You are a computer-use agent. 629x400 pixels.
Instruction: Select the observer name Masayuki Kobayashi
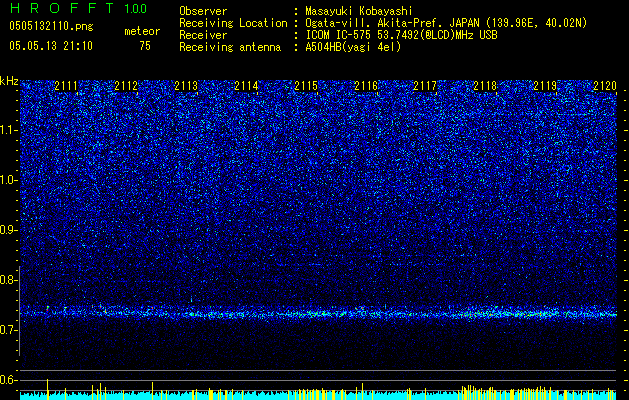click(358, 11)
